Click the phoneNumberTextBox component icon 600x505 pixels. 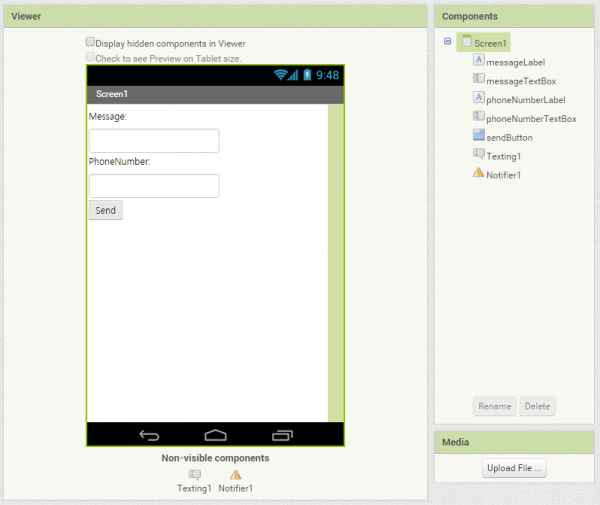point(478,116)
